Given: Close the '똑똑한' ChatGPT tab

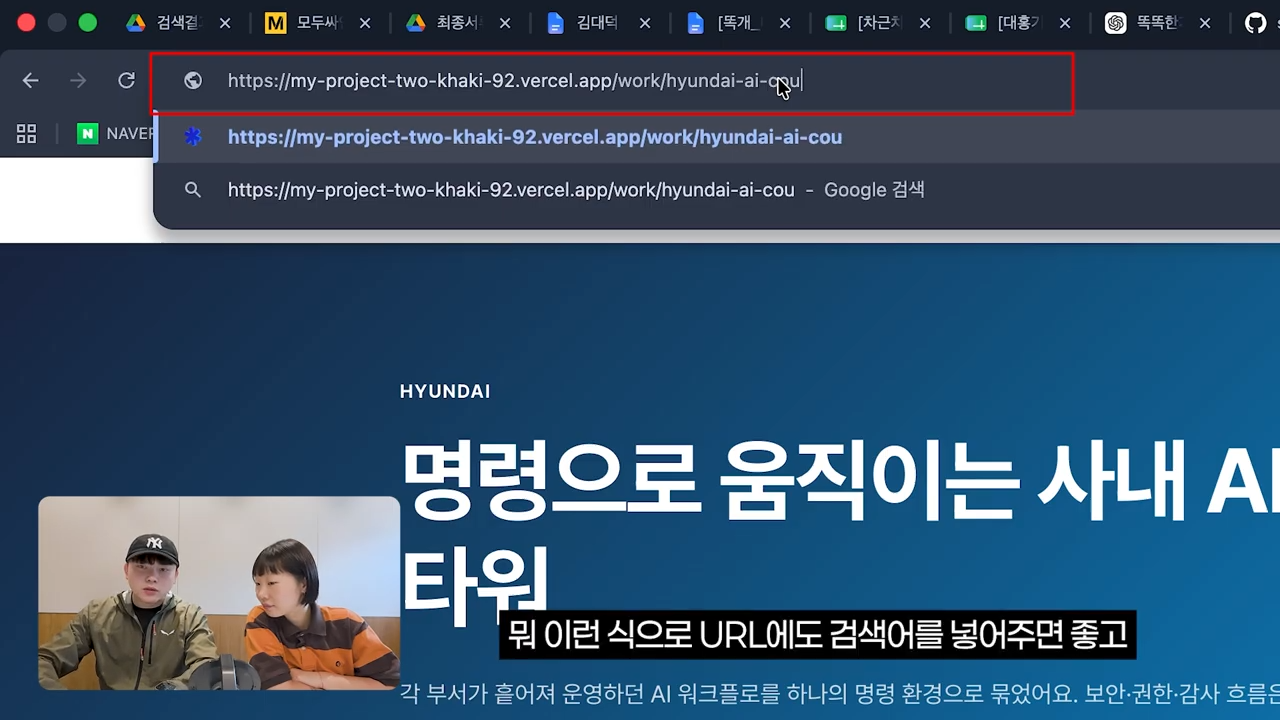Looking at the screenshot, I should [1205, 23].
